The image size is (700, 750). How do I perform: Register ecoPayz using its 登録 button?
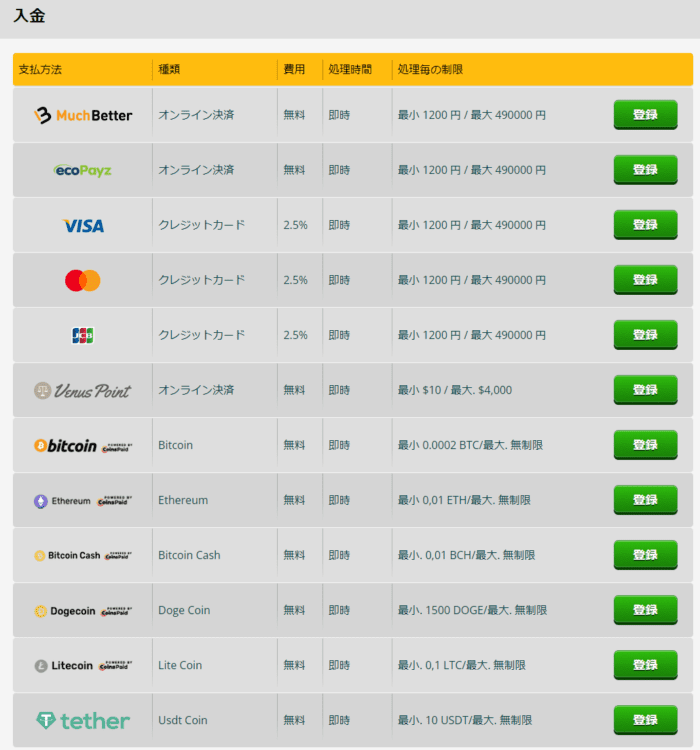[x=645, y=170]
